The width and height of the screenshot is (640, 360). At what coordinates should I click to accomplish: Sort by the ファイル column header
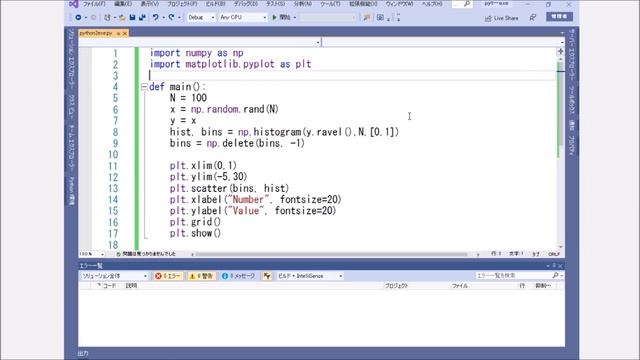tap(460, 286)
